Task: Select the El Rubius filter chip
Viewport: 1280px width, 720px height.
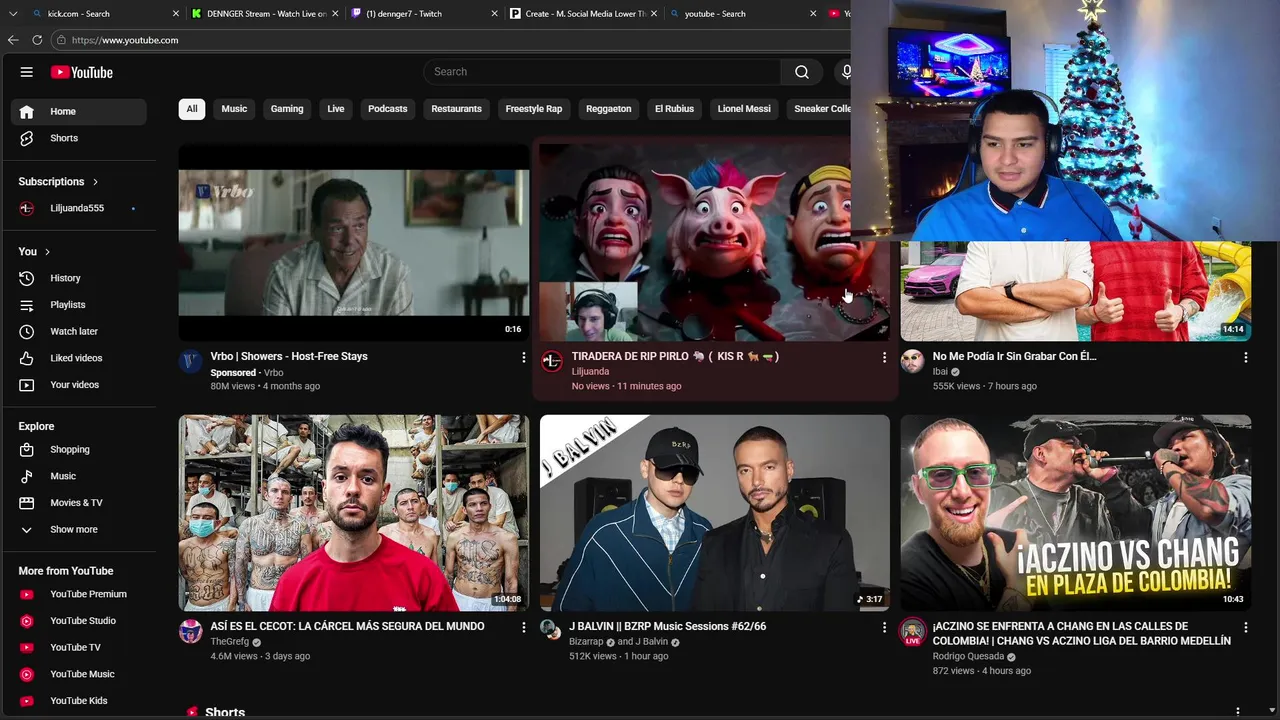Action: click(x=674, y=109)
